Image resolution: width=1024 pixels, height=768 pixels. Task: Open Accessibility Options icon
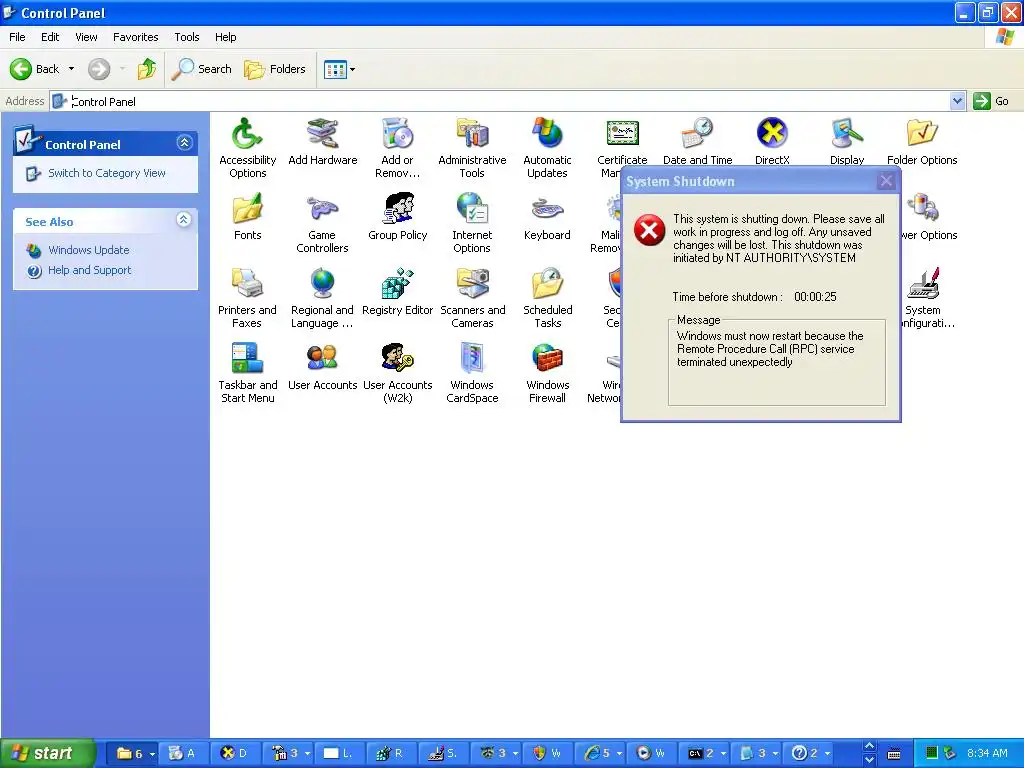[248, 148]
